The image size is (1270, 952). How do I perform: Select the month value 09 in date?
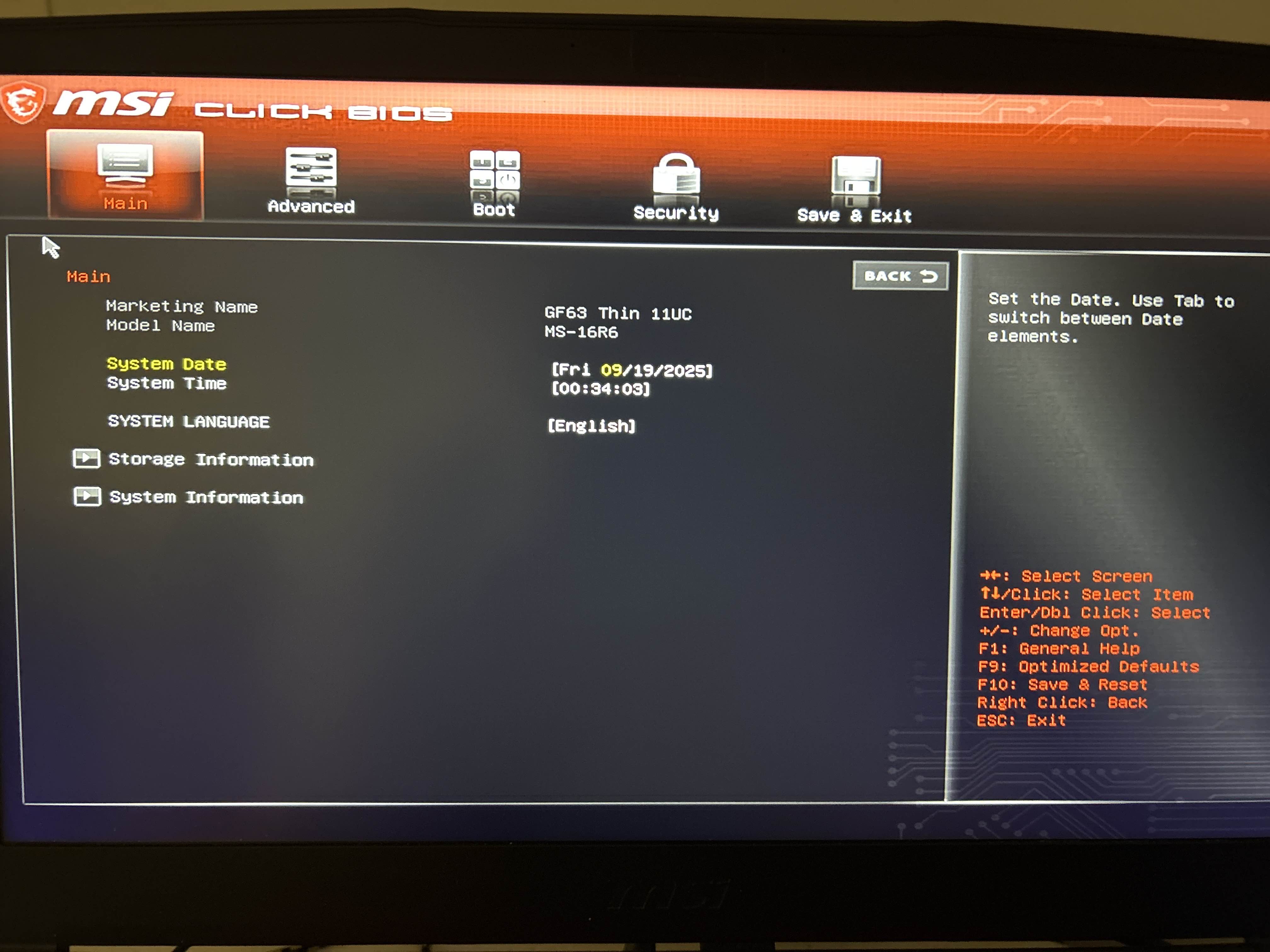(x=611, y=370)
